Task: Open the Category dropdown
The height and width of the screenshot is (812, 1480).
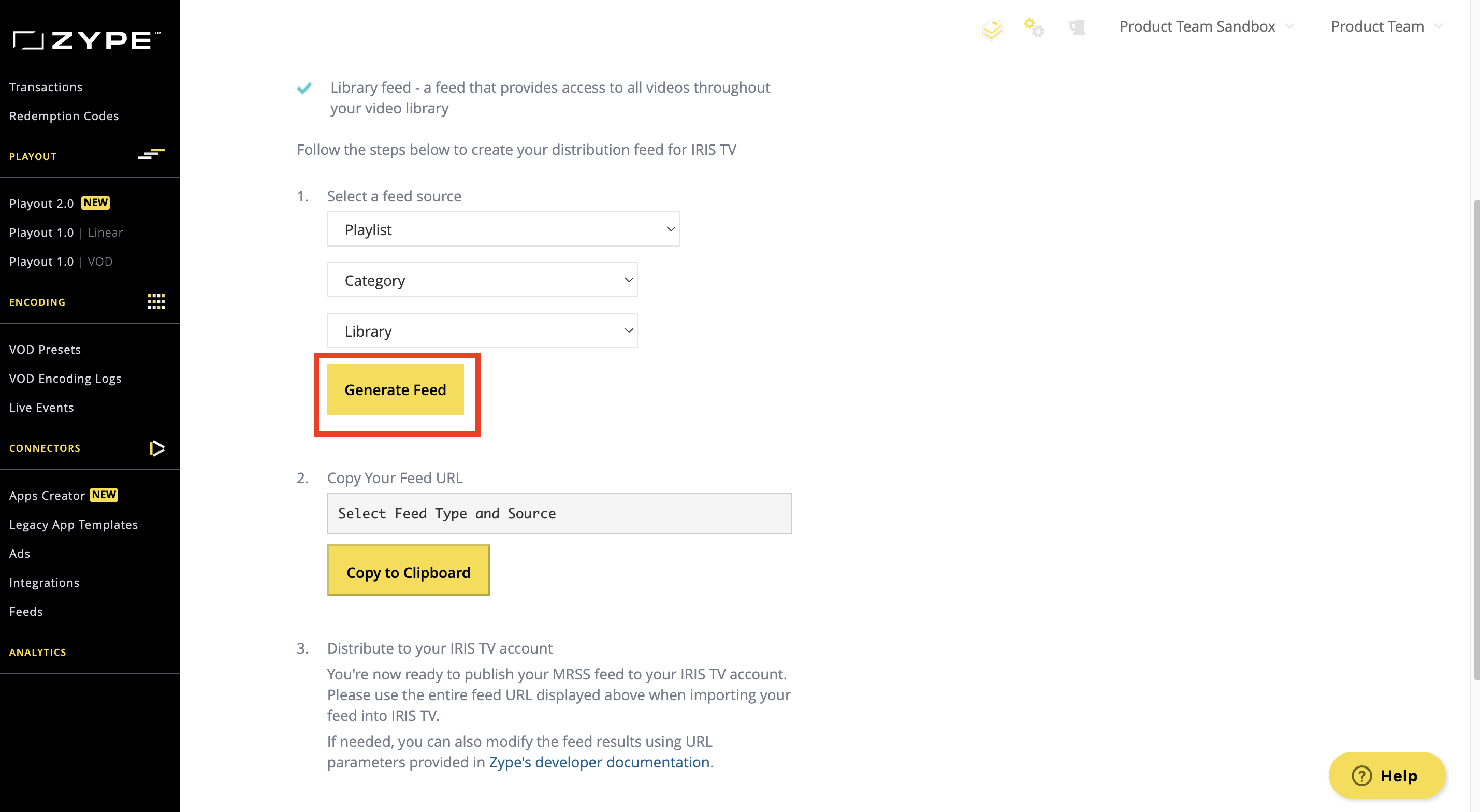Action: click(x=482, y=280)
